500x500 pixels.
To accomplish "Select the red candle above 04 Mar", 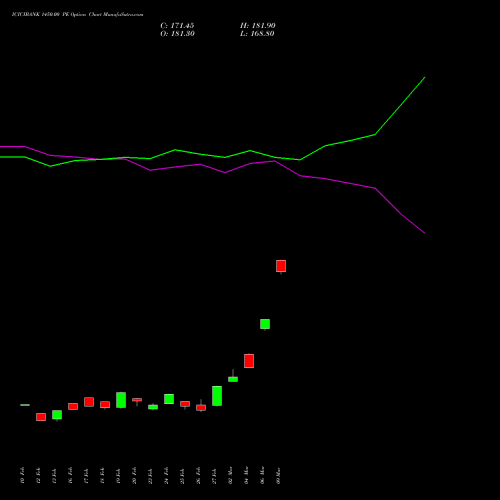I will (x=249, y=361).
